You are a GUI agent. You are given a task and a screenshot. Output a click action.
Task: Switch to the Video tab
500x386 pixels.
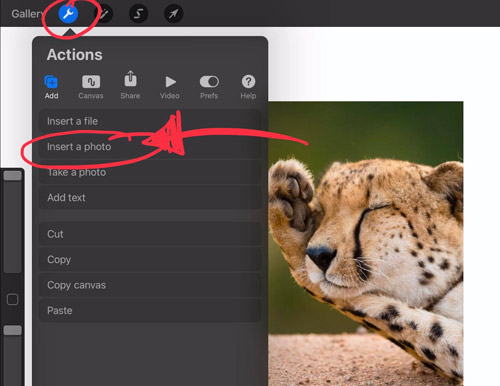tap(170, 87)
